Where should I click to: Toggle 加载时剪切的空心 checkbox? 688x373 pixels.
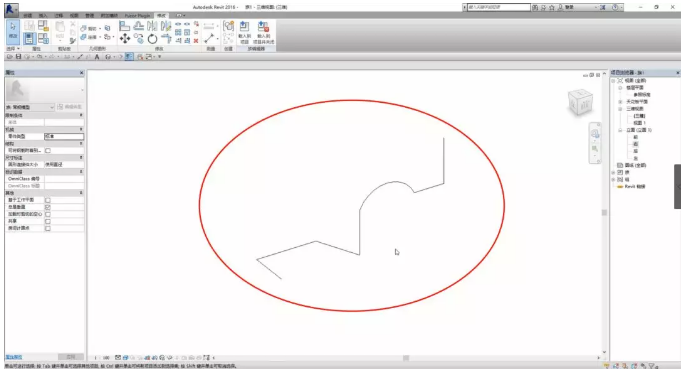point(48,214)
